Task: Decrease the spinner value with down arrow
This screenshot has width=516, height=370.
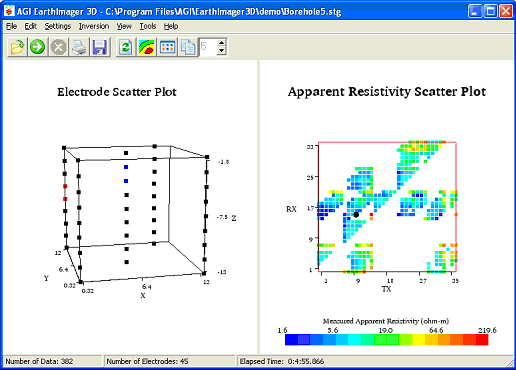Action: [x=222, y=51]
